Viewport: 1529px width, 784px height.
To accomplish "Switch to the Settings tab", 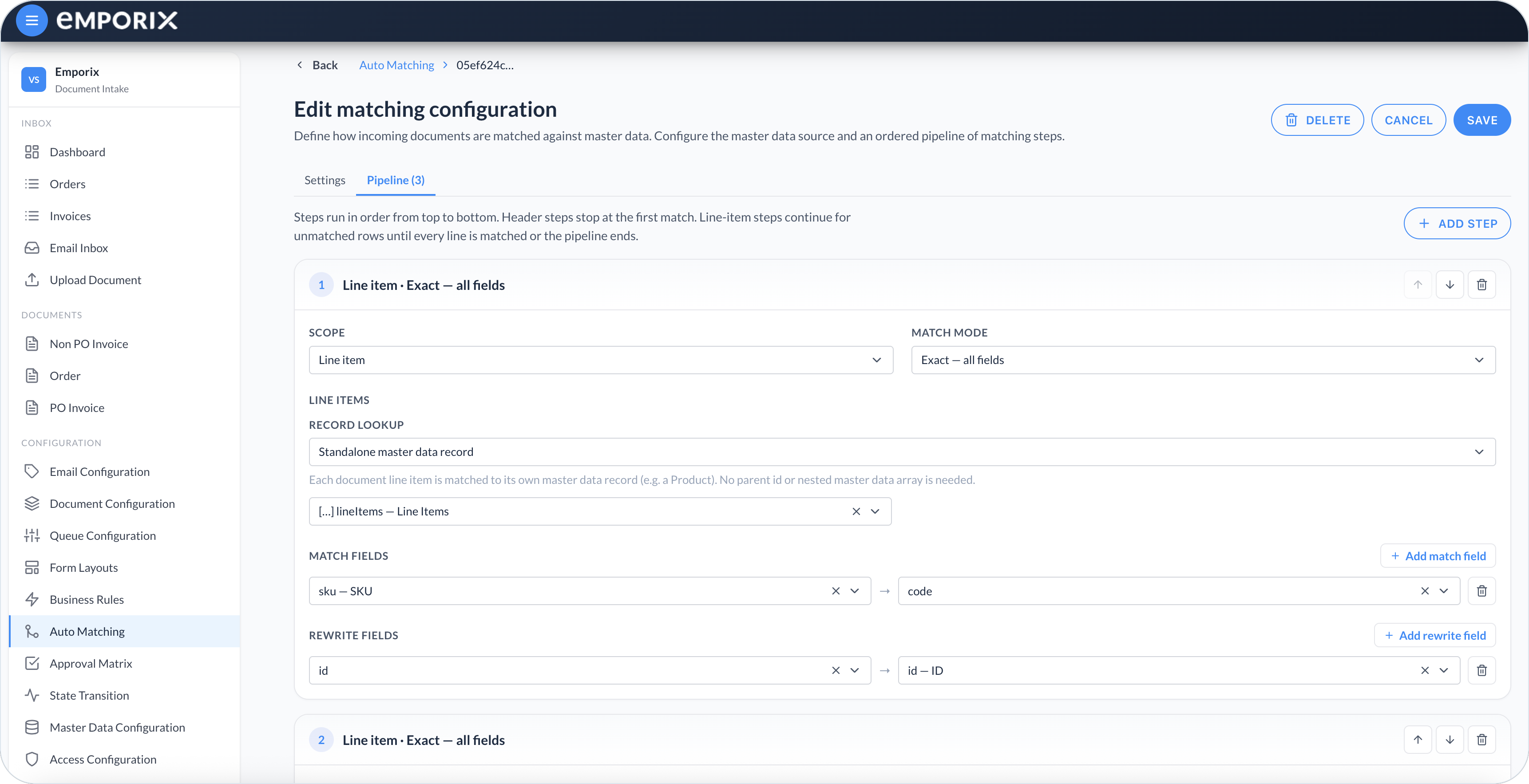I will (325, 180).
